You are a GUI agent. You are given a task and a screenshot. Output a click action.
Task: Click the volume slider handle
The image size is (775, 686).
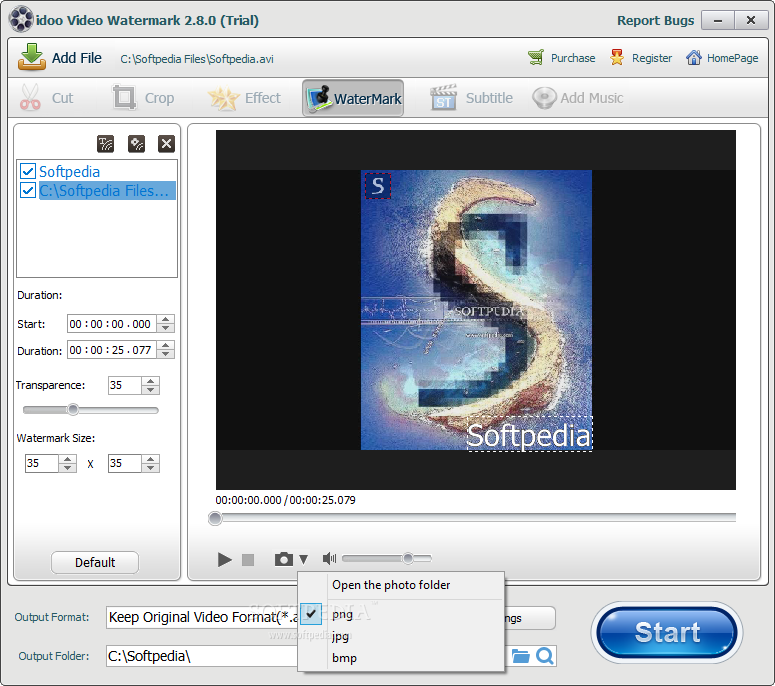408,558
